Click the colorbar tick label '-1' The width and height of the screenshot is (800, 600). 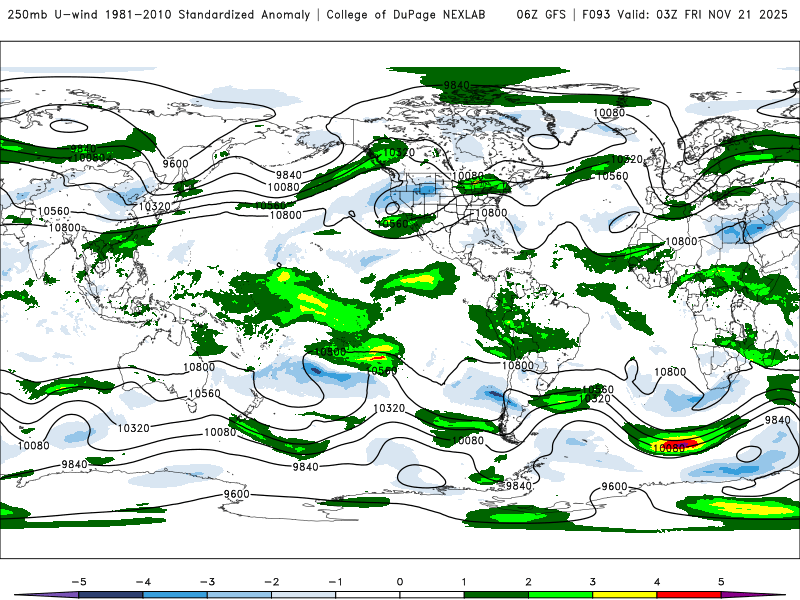tap(335, 582)
